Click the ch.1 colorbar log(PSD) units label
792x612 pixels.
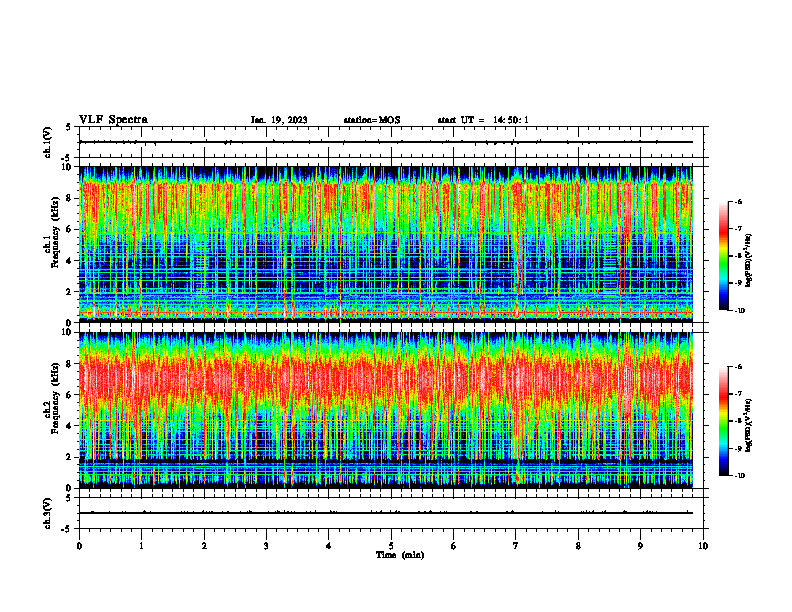(750, 260)
